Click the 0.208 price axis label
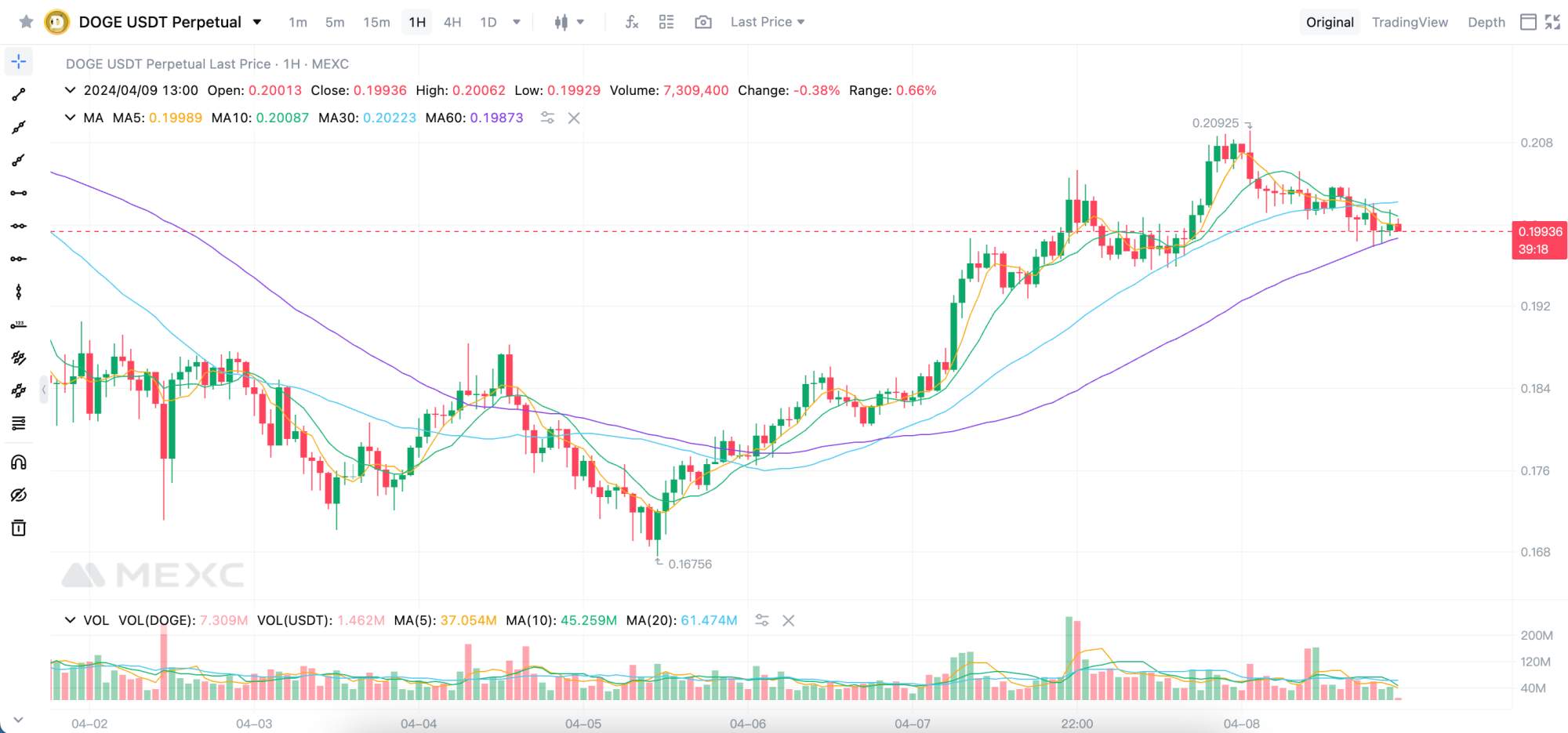This screenshot has height=733, width=1568. 1536,143
